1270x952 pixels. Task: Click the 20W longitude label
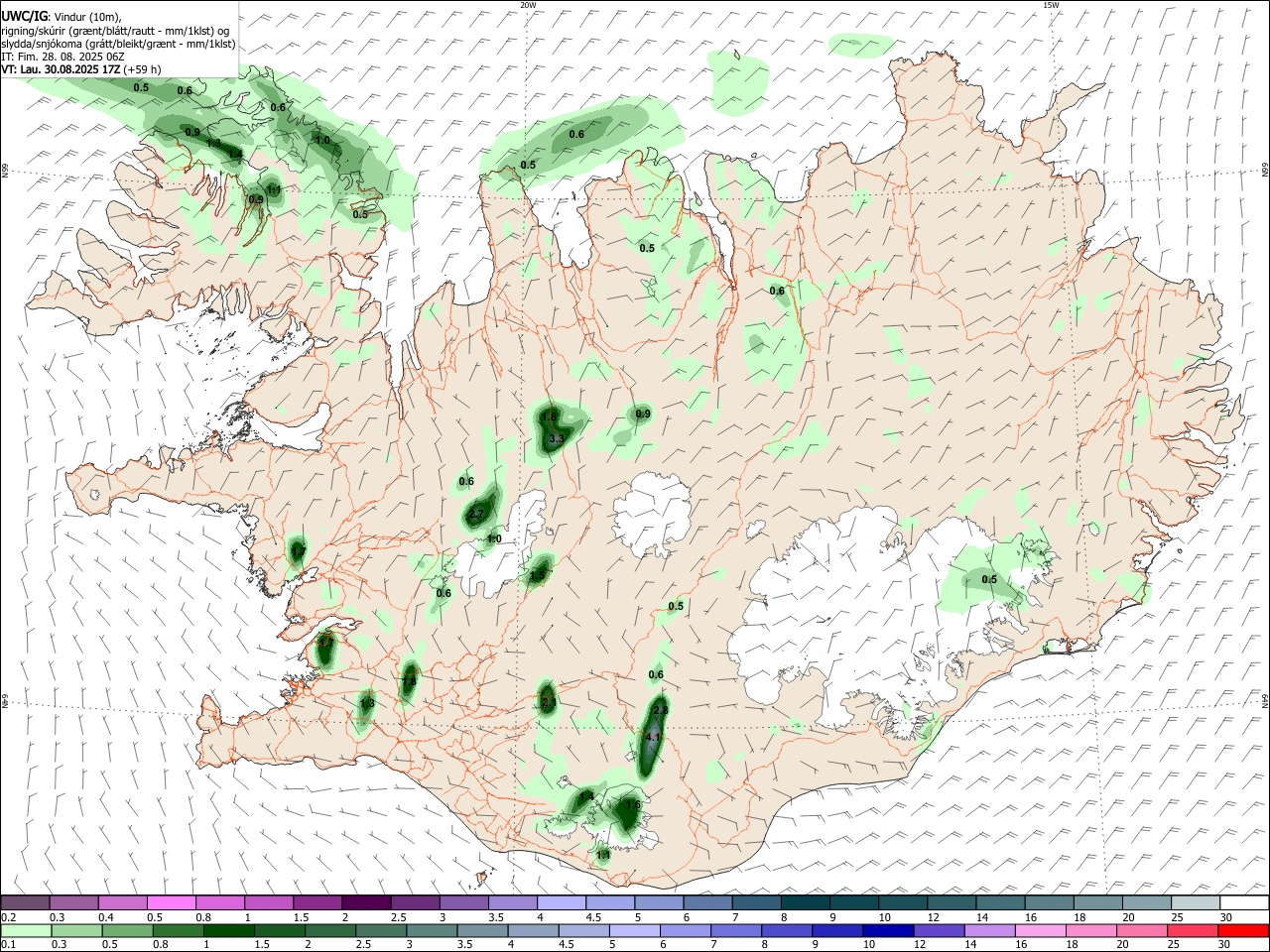(x=528, y=5)
